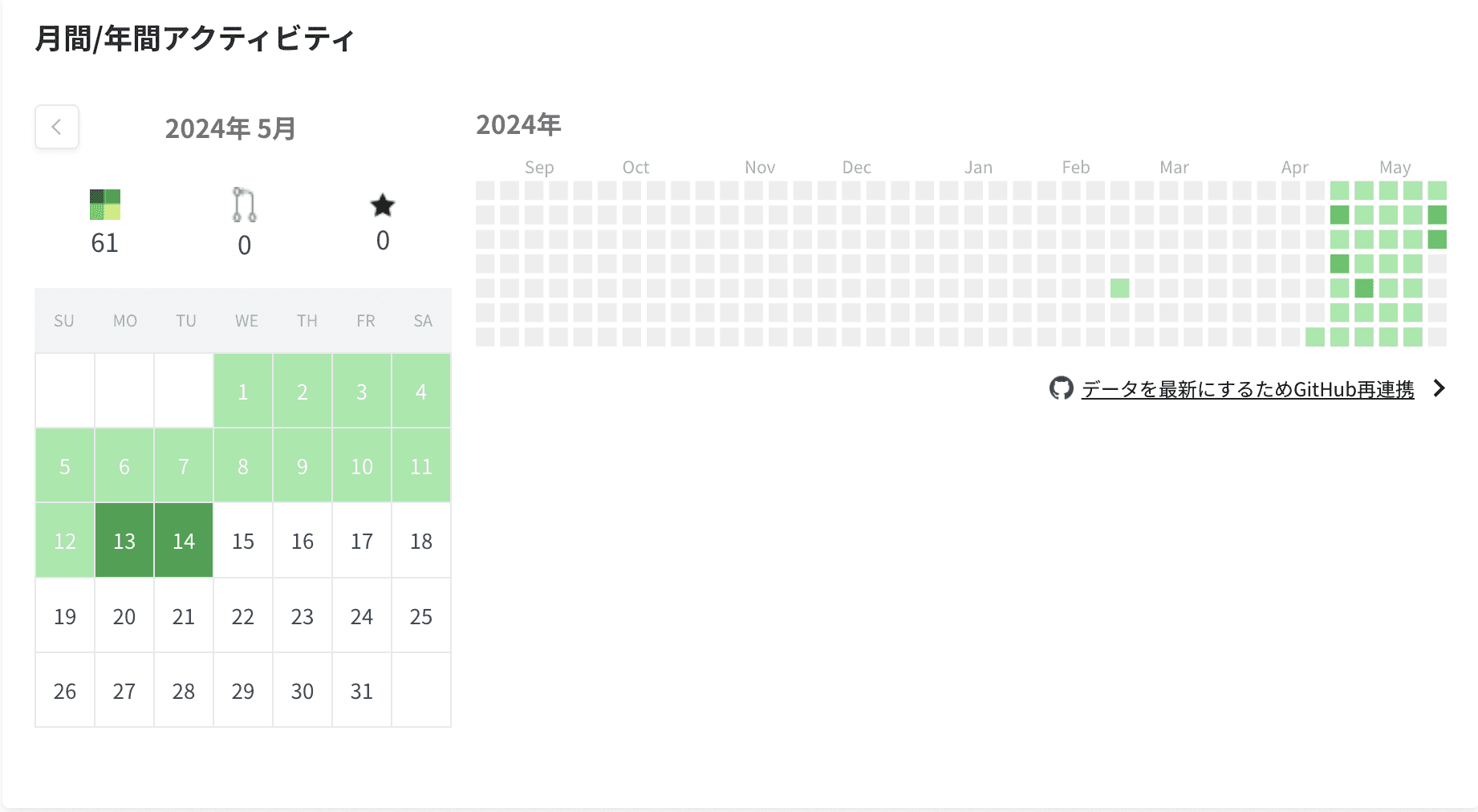Image resolution: width=1478 pixels, height=812 pixels.
Task: Click the lone green square under Feb
Action: click(1120, 288)
